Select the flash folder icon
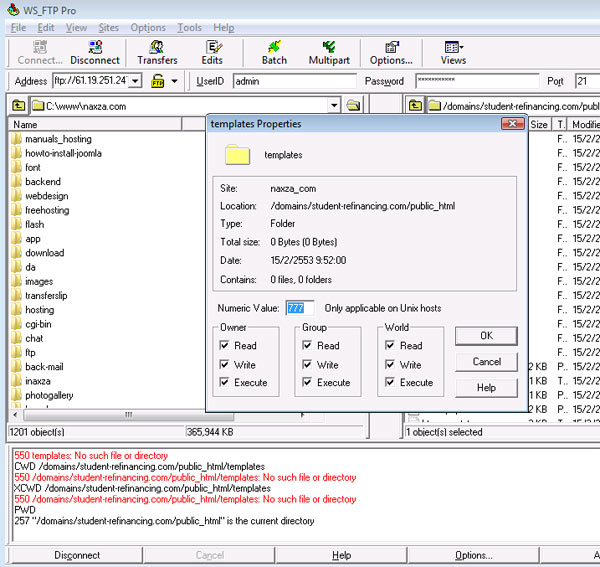The image size is (600, 567). [x=16, y=224]
